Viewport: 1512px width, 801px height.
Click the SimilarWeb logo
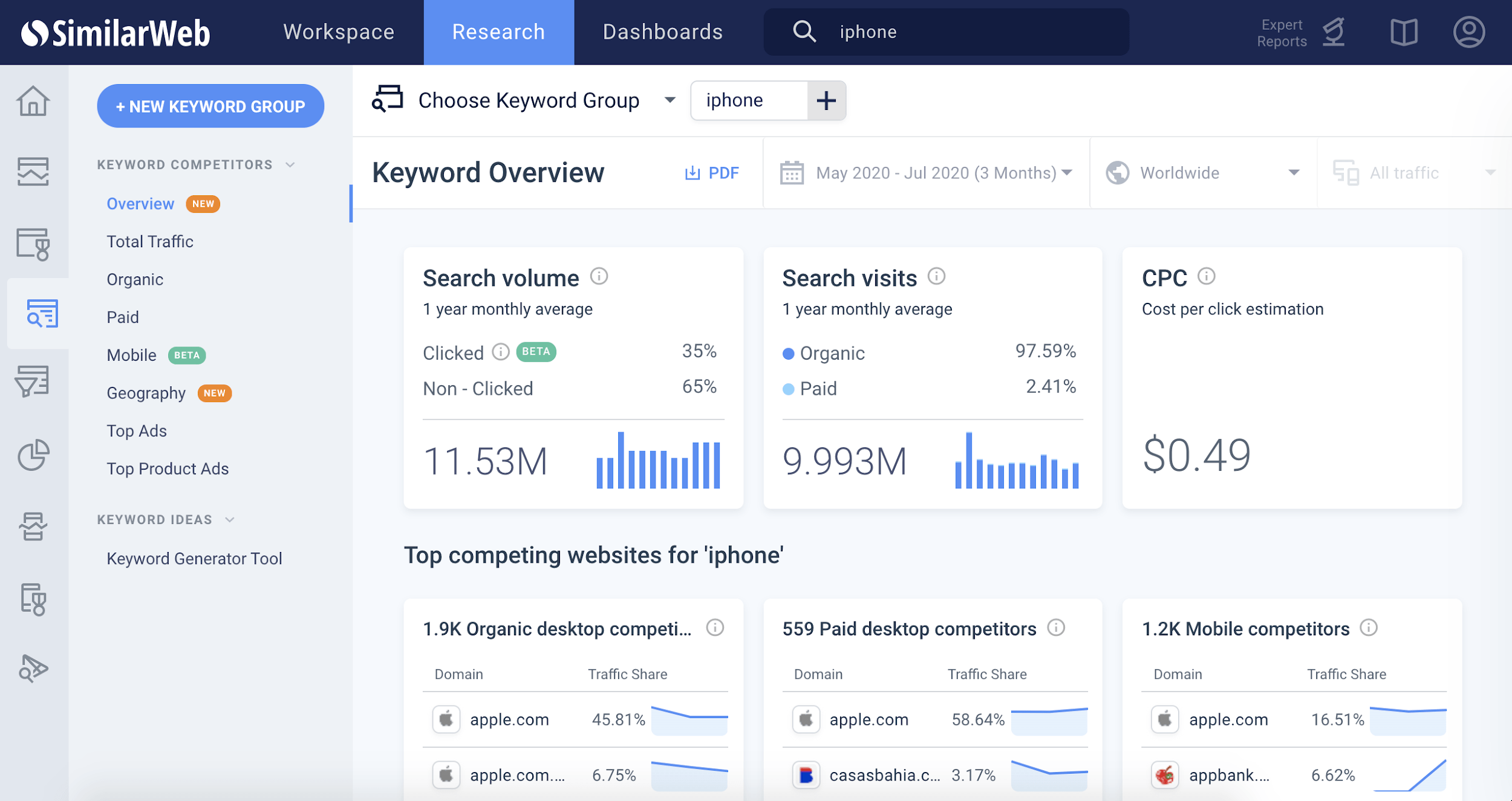click(116, 33)
